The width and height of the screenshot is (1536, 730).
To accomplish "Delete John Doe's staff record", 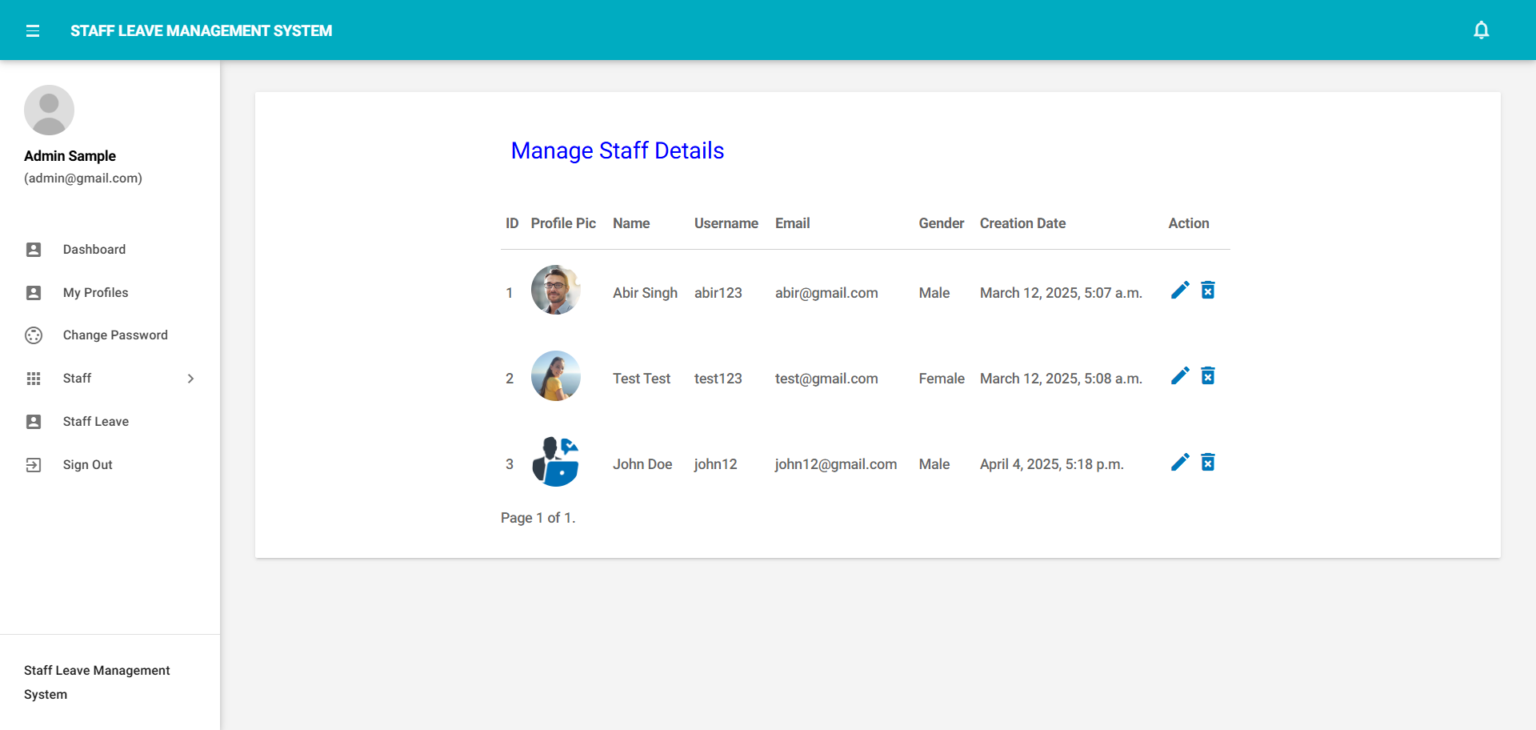I will pos(1208,461).
